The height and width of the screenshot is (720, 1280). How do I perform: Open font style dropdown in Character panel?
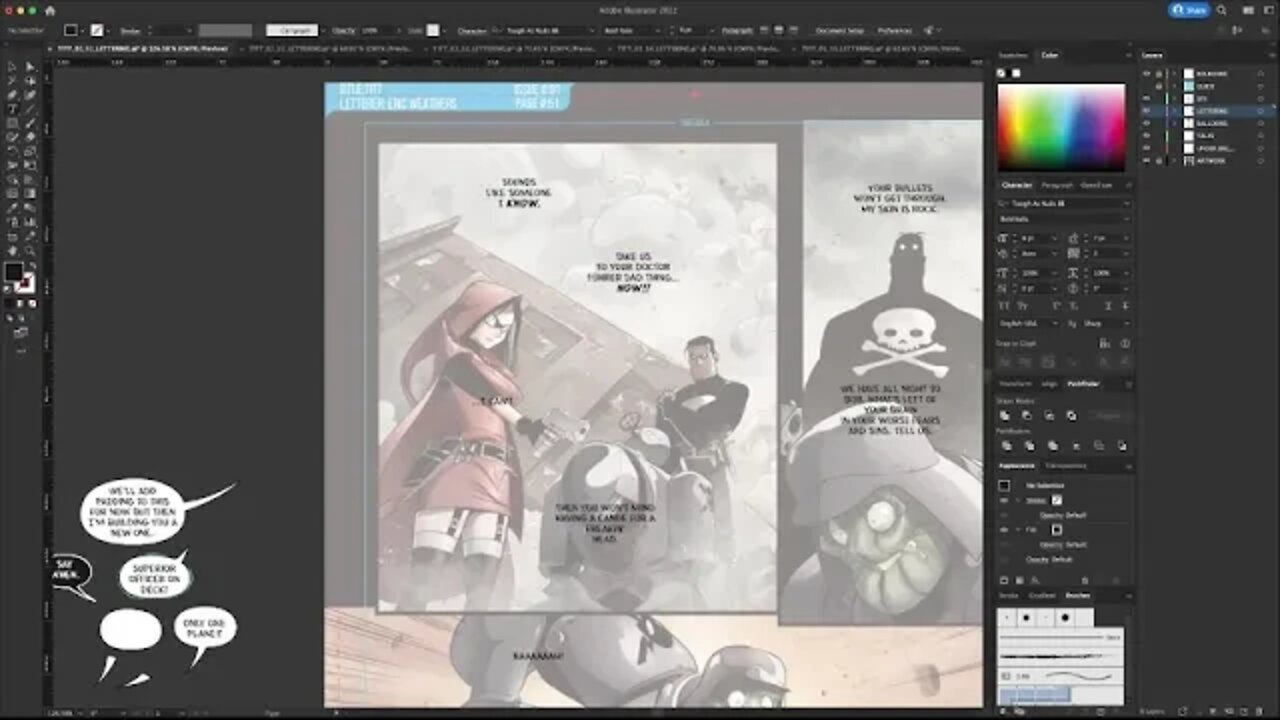(1127, 219)
